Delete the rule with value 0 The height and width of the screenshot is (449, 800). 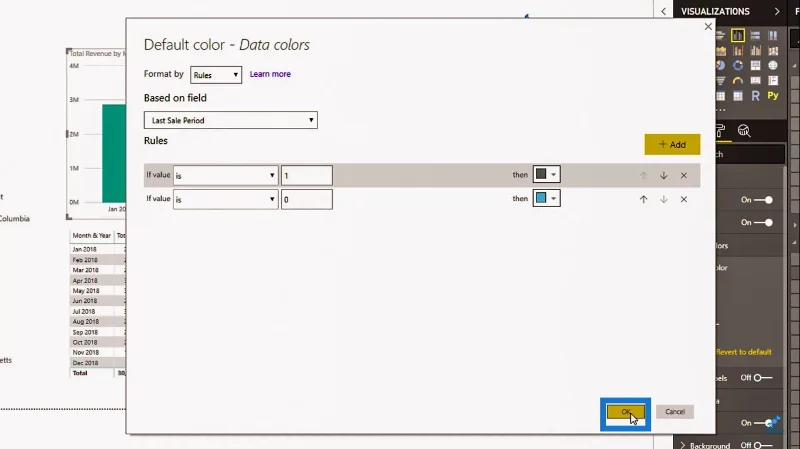[x=684, y=199]
